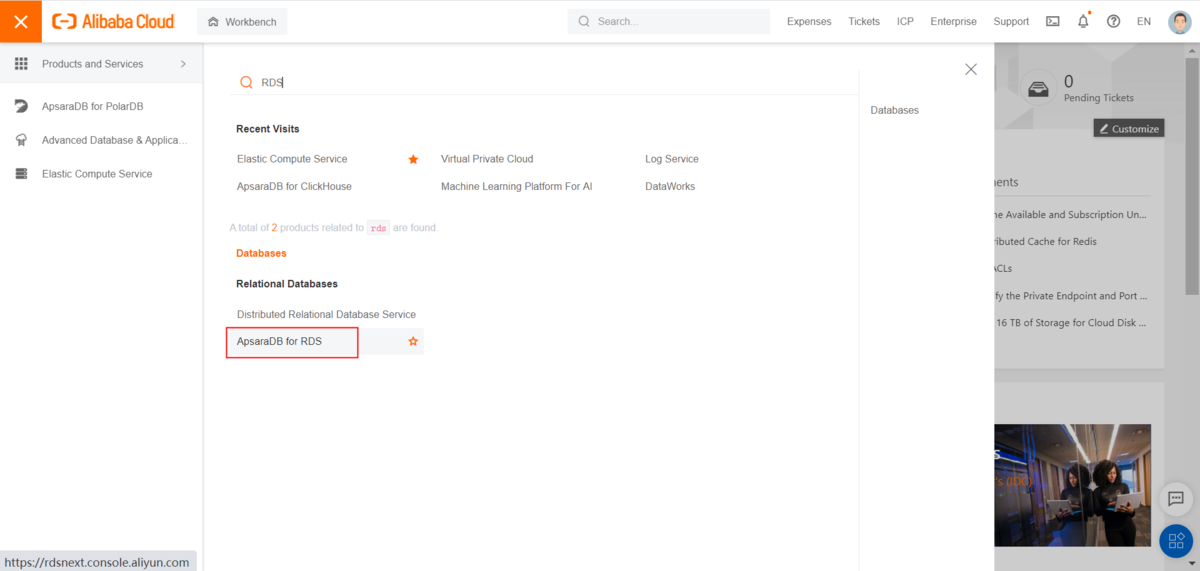Open the announcement ending in Private Endpoint and Port
1200x571 pixels.
coord(1072,295)
